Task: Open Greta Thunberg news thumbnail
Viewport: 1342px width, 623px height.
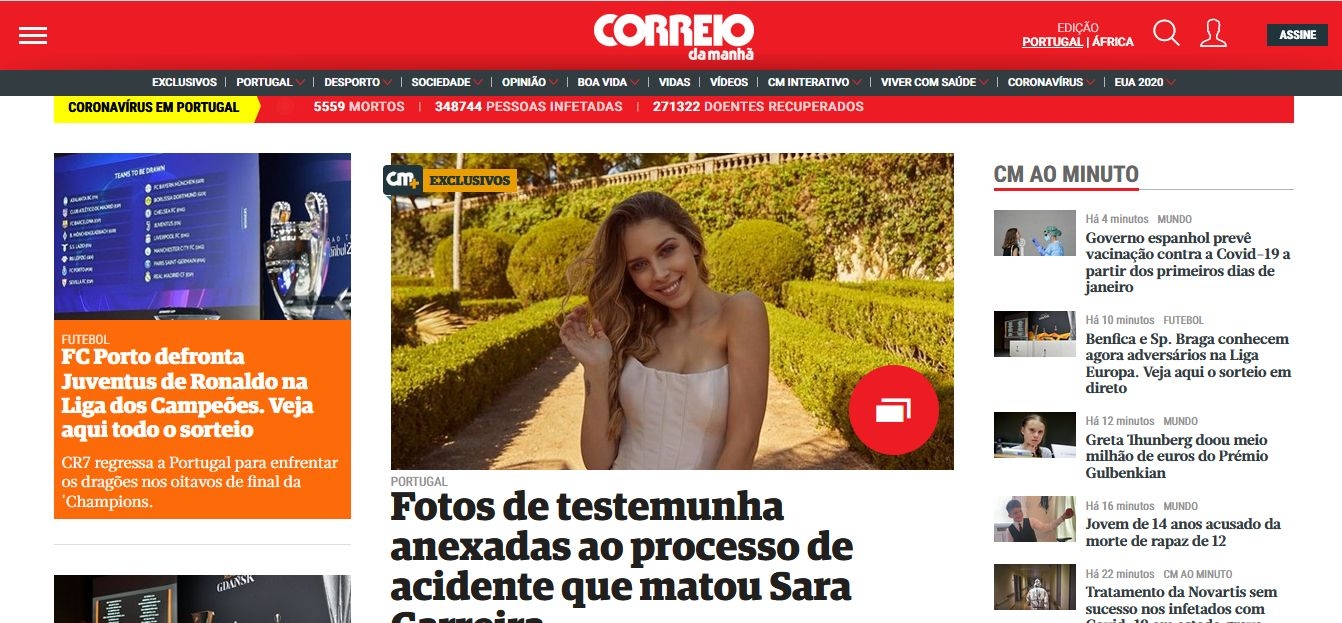Action: point(1034,435)
